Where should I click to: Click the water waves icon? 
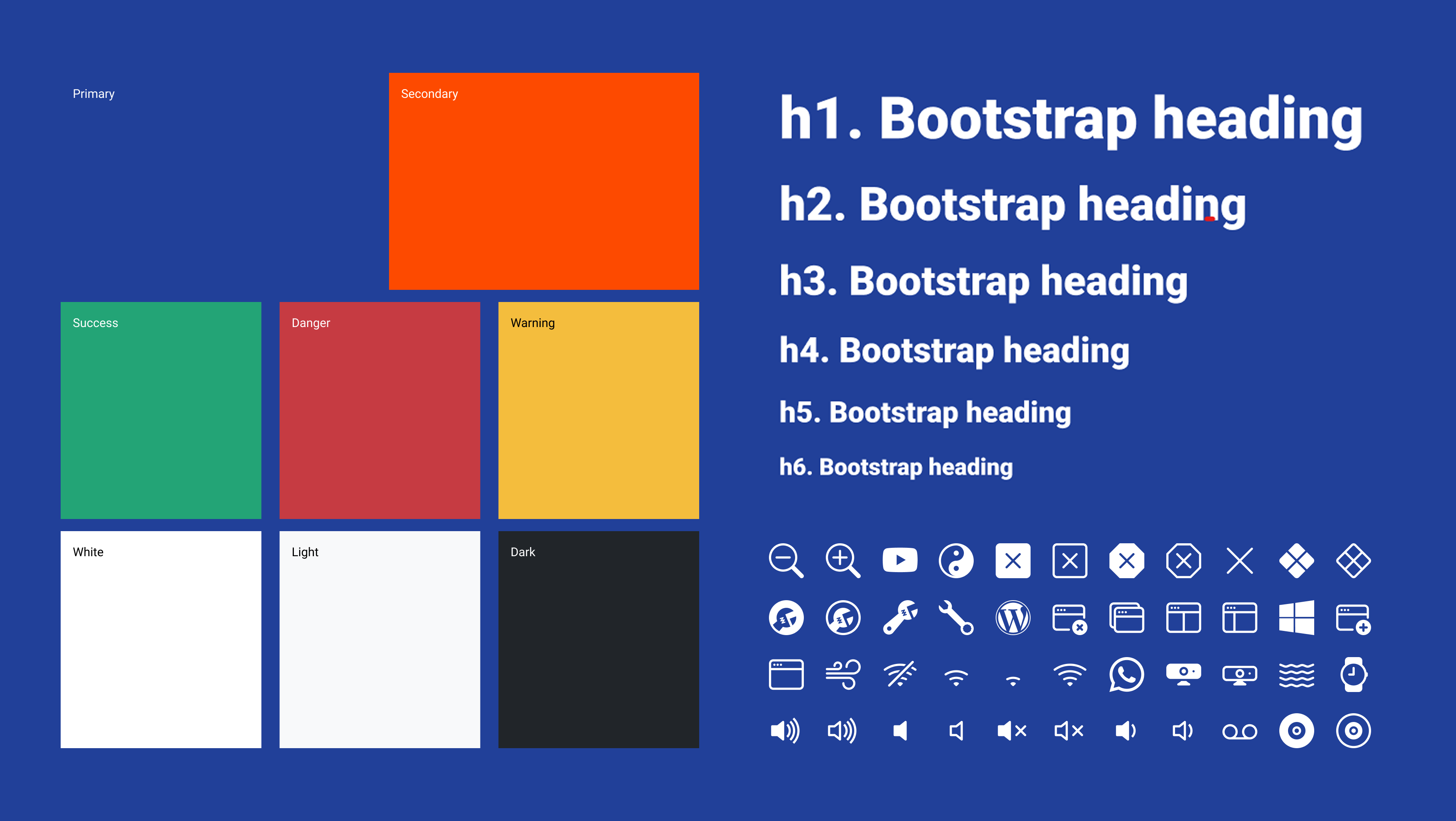1297,675
